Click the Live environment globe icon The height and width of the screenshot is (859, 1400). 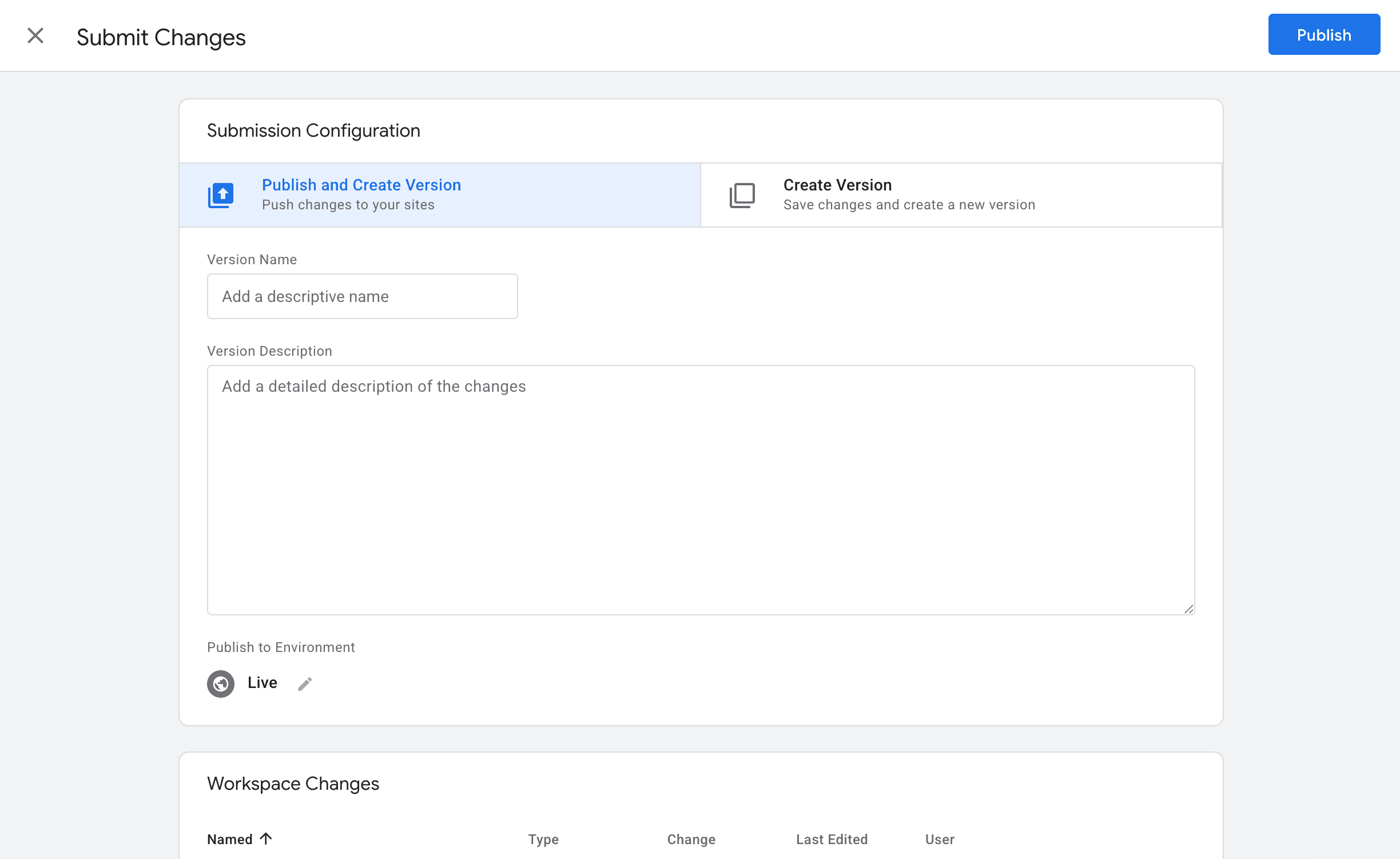point(221,683)
